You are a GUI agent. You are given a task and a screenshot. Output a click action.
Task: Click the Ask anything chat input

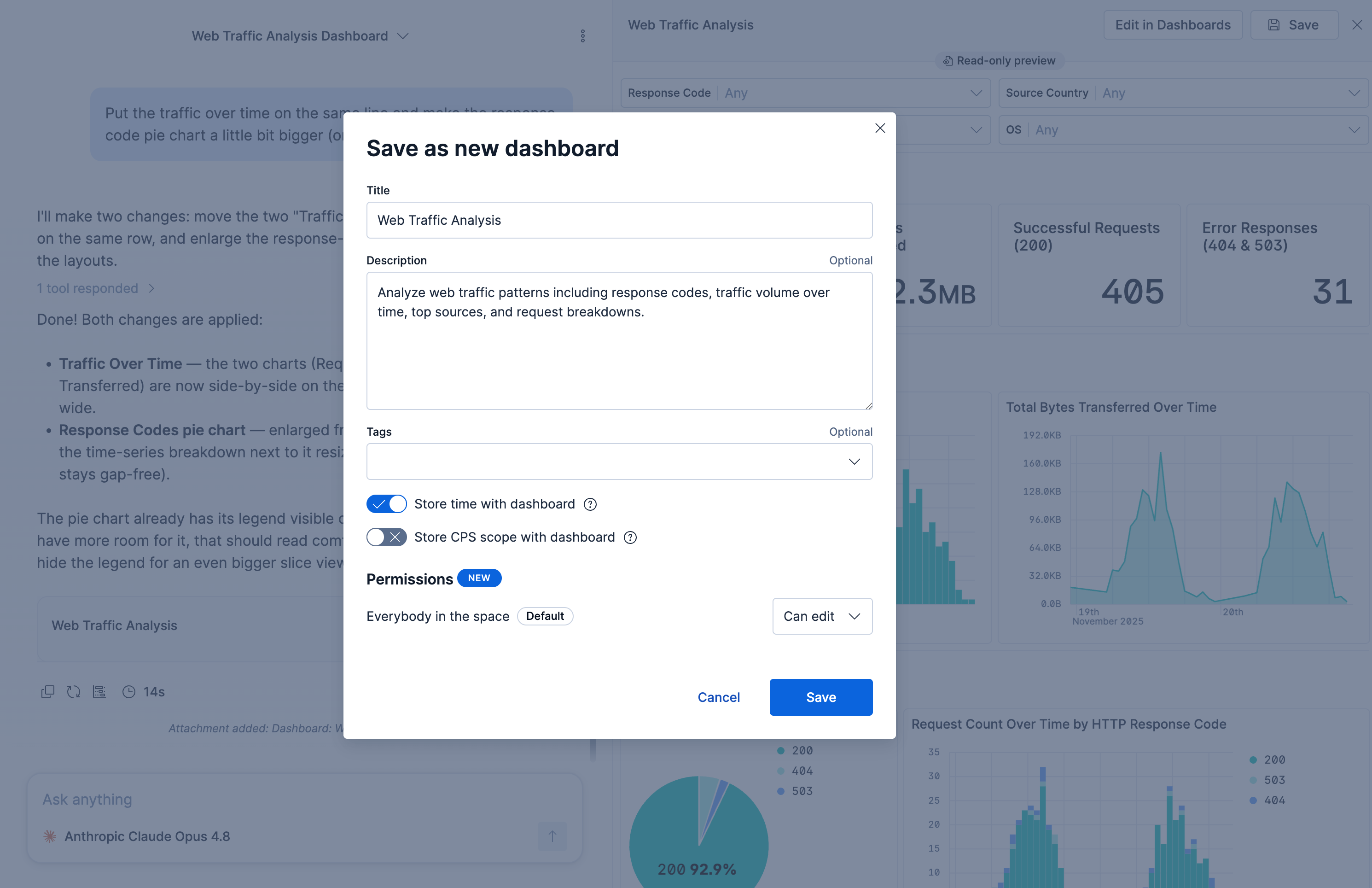pos(304,799)
